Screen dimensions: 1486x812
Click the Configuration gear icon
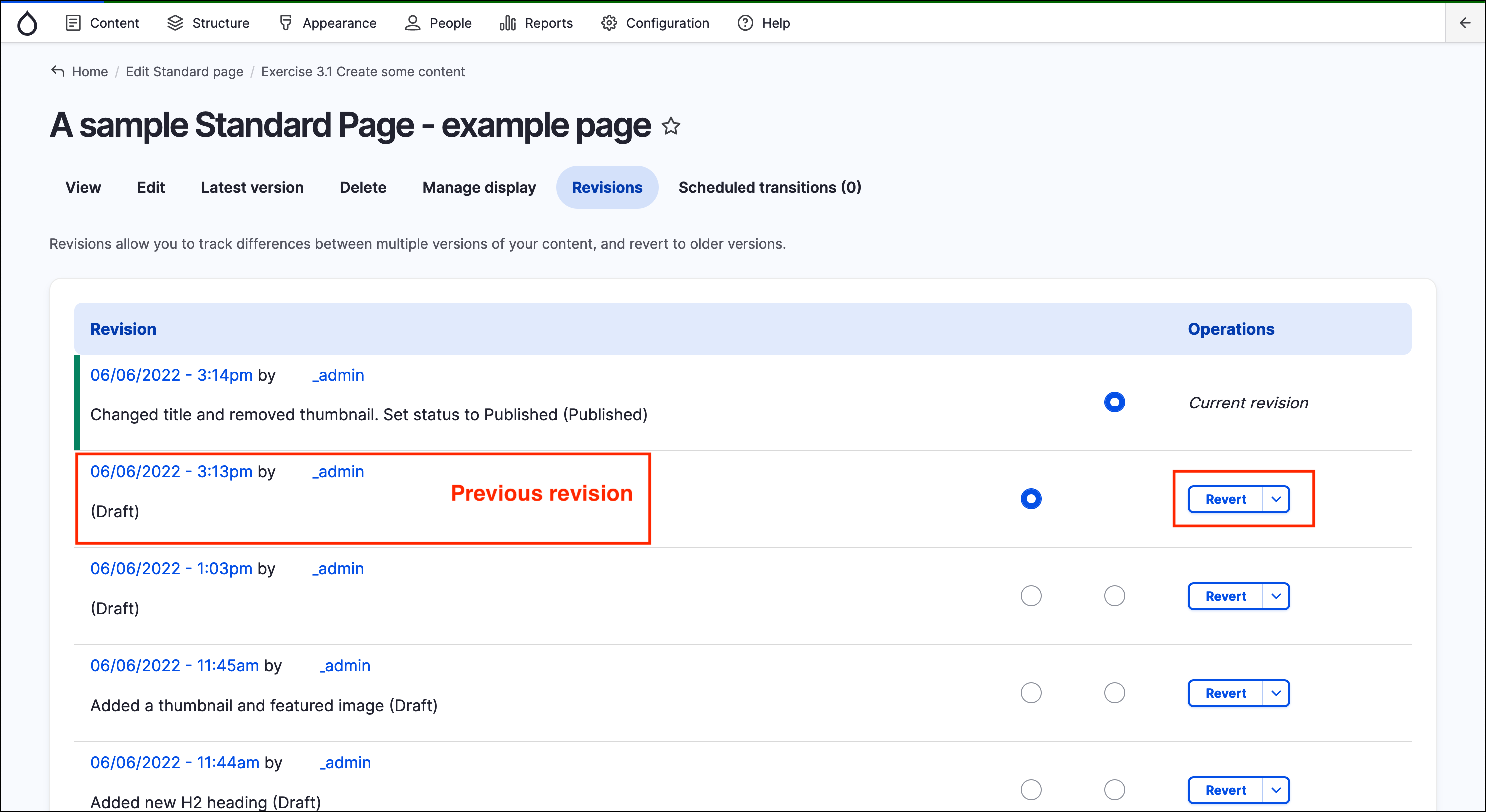(x=609, y=23)
